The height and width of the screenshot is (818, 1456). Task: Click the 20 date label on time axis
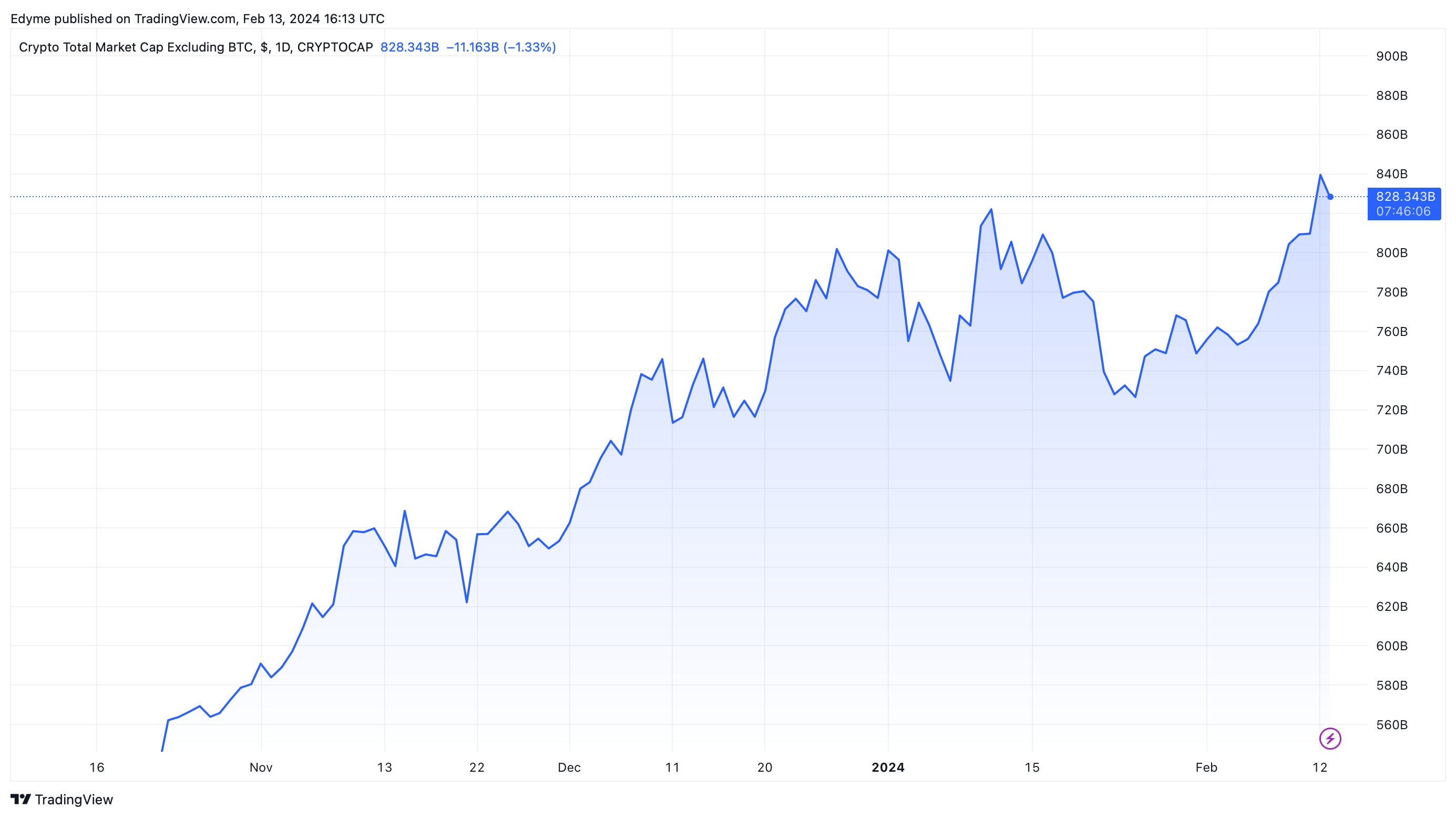(x=765, y=767)
